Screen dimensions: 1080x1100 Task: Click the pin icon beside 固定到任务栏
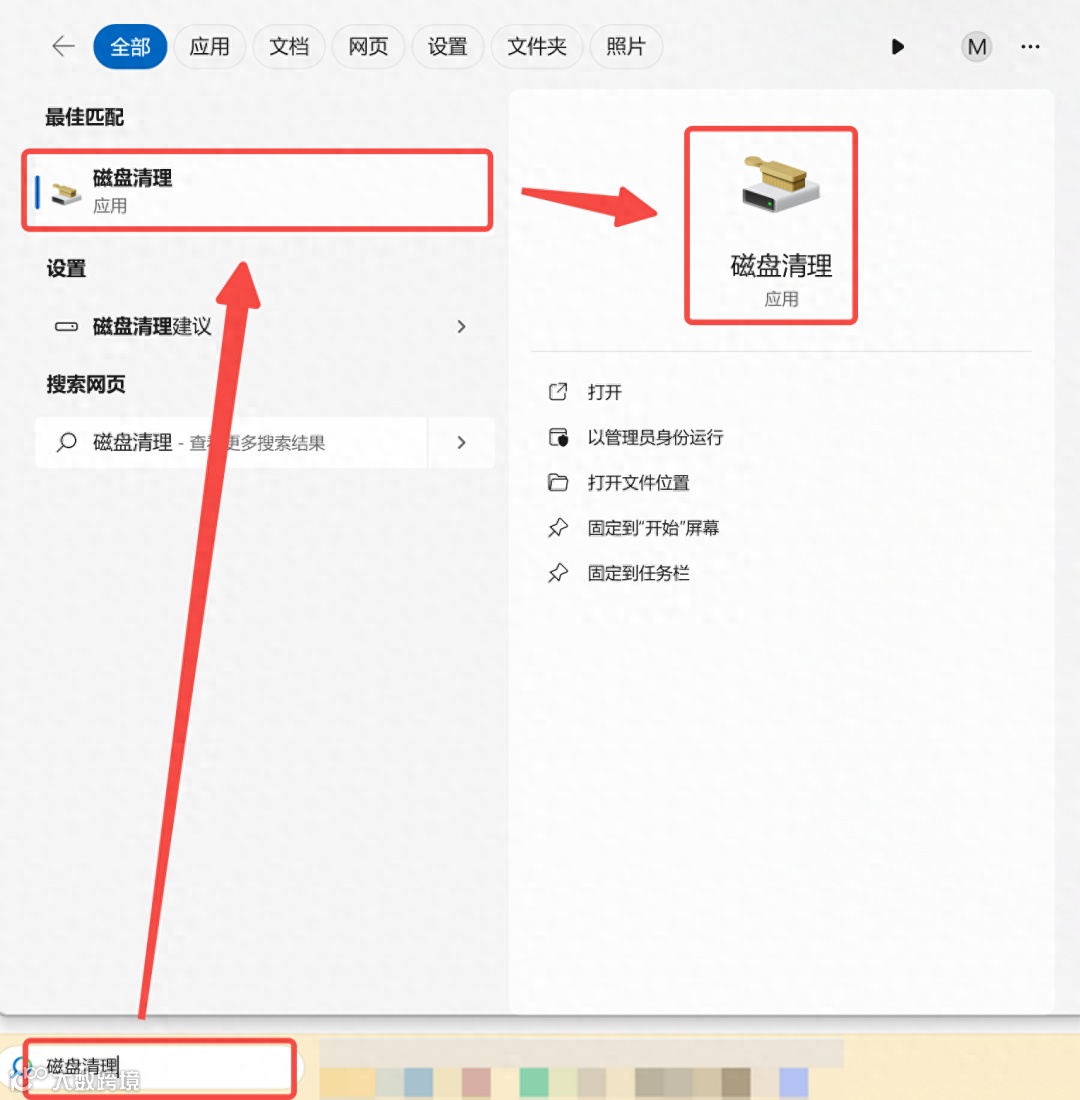pos(558,572)
